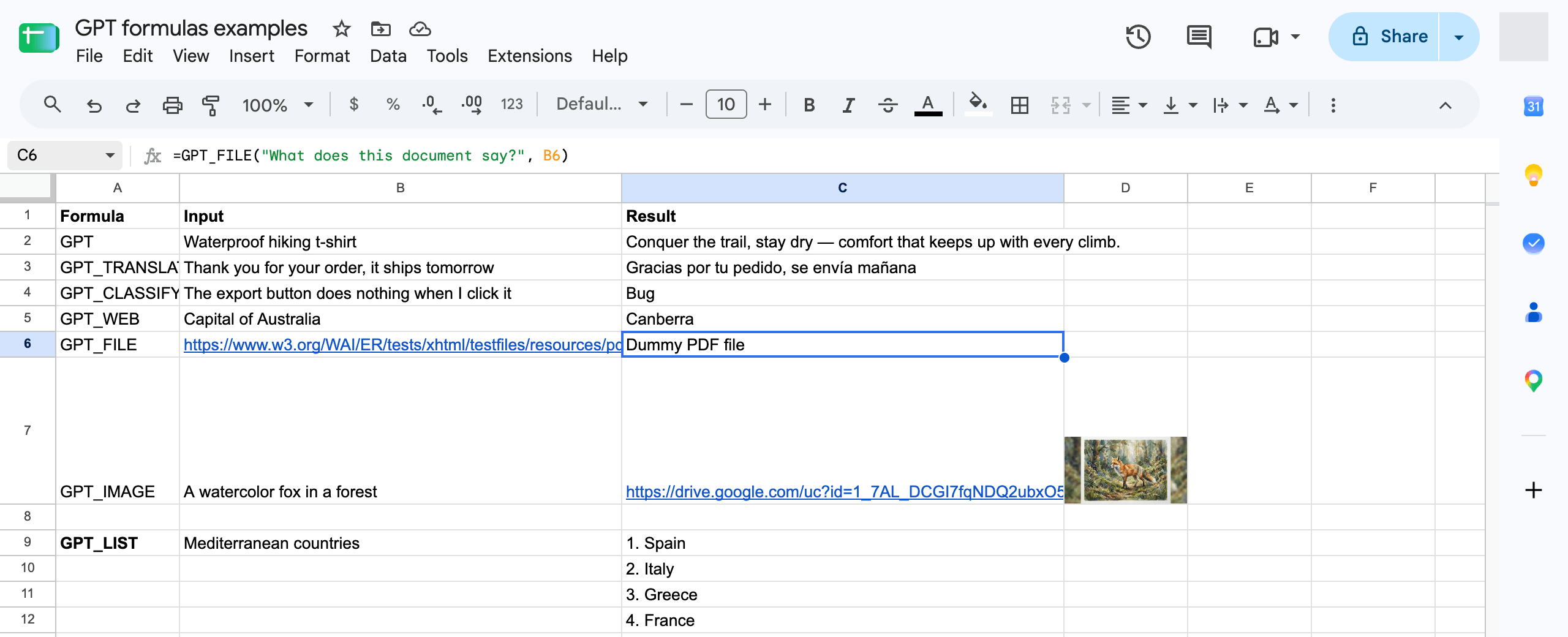Format as currency with dollar icon
The height and width of the screenshot is (637, 1568).
[354, 105]
